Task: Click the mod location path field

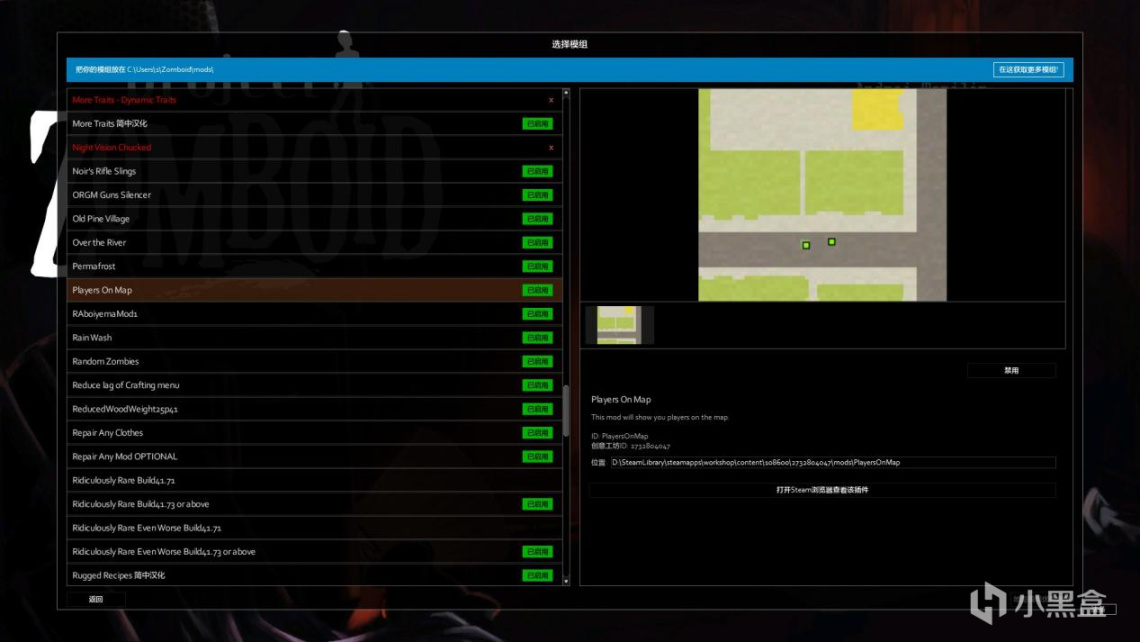Action: pyautogui.click(x=832, y=462)
